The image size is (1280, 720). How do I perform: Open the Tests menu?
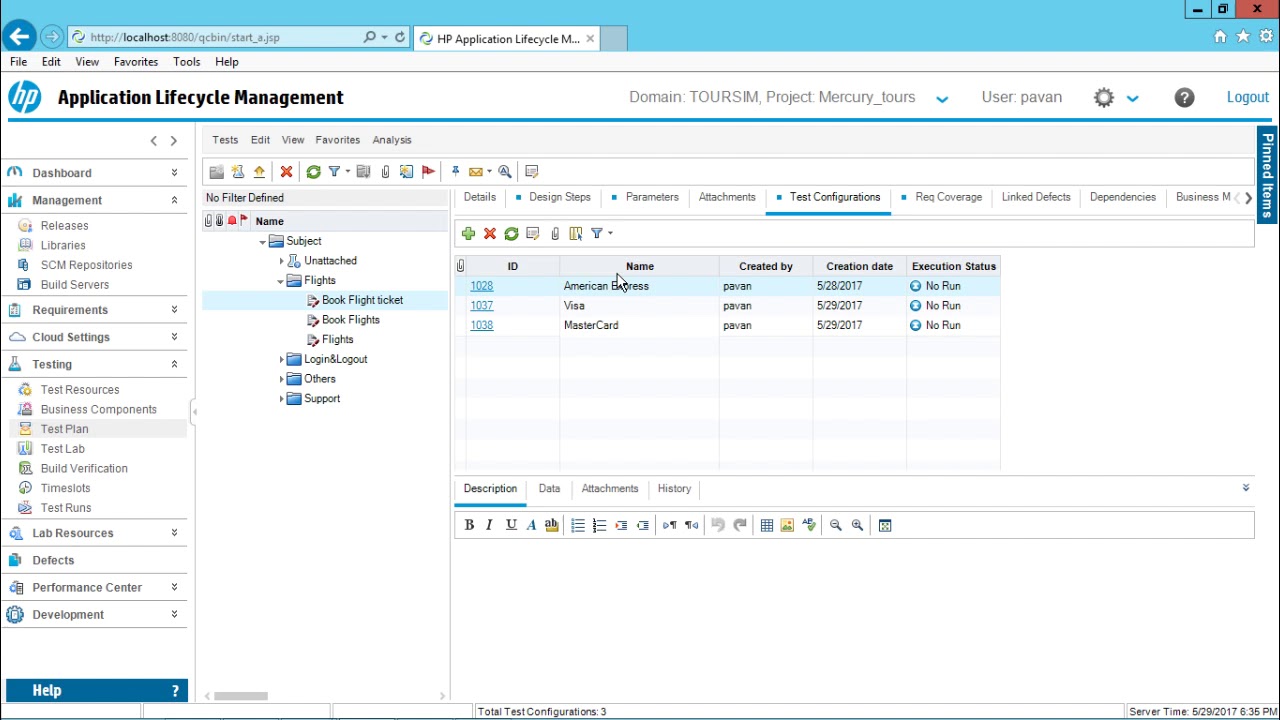click(x=225, y=140)
